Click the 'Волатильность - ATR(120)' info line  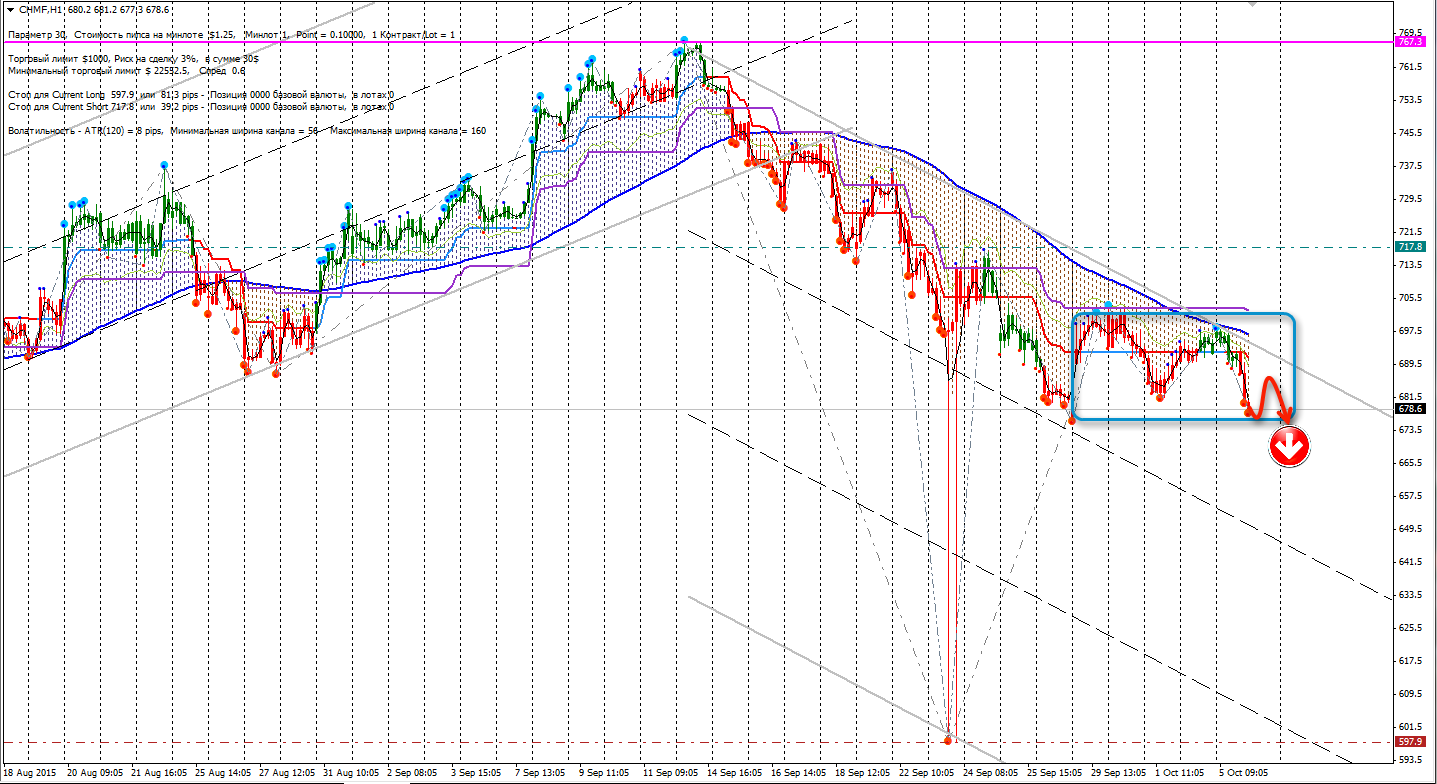pos(246,131)
